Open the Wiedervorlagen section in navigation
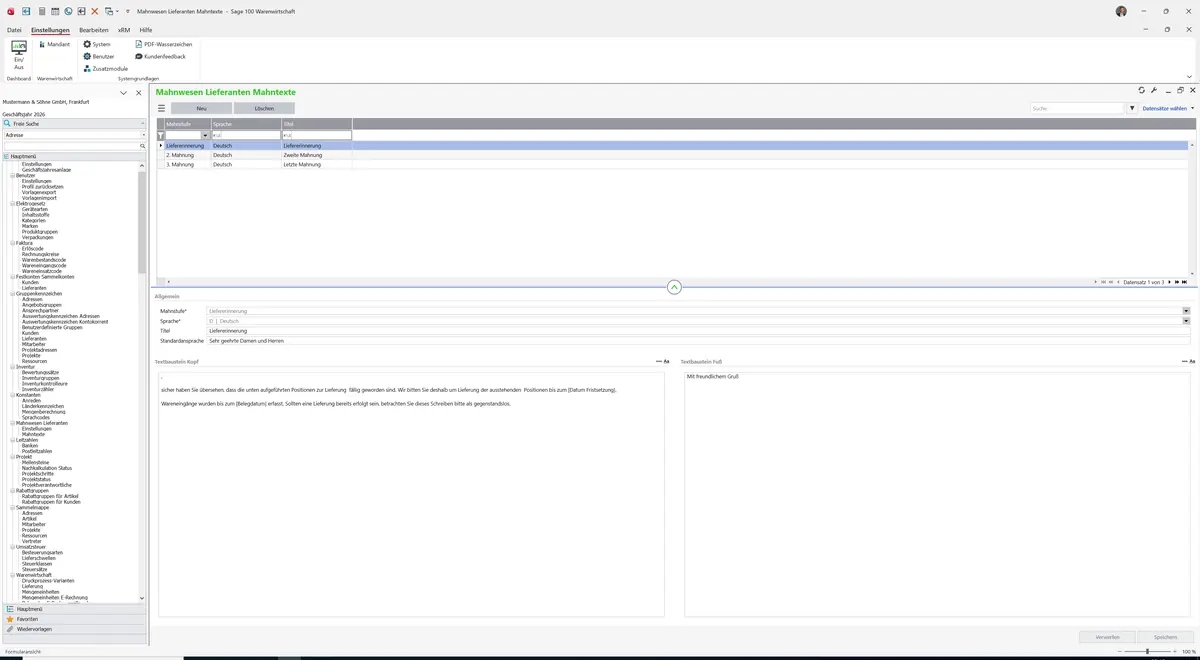Viewport: 1200px width, 660px height. 75,629
